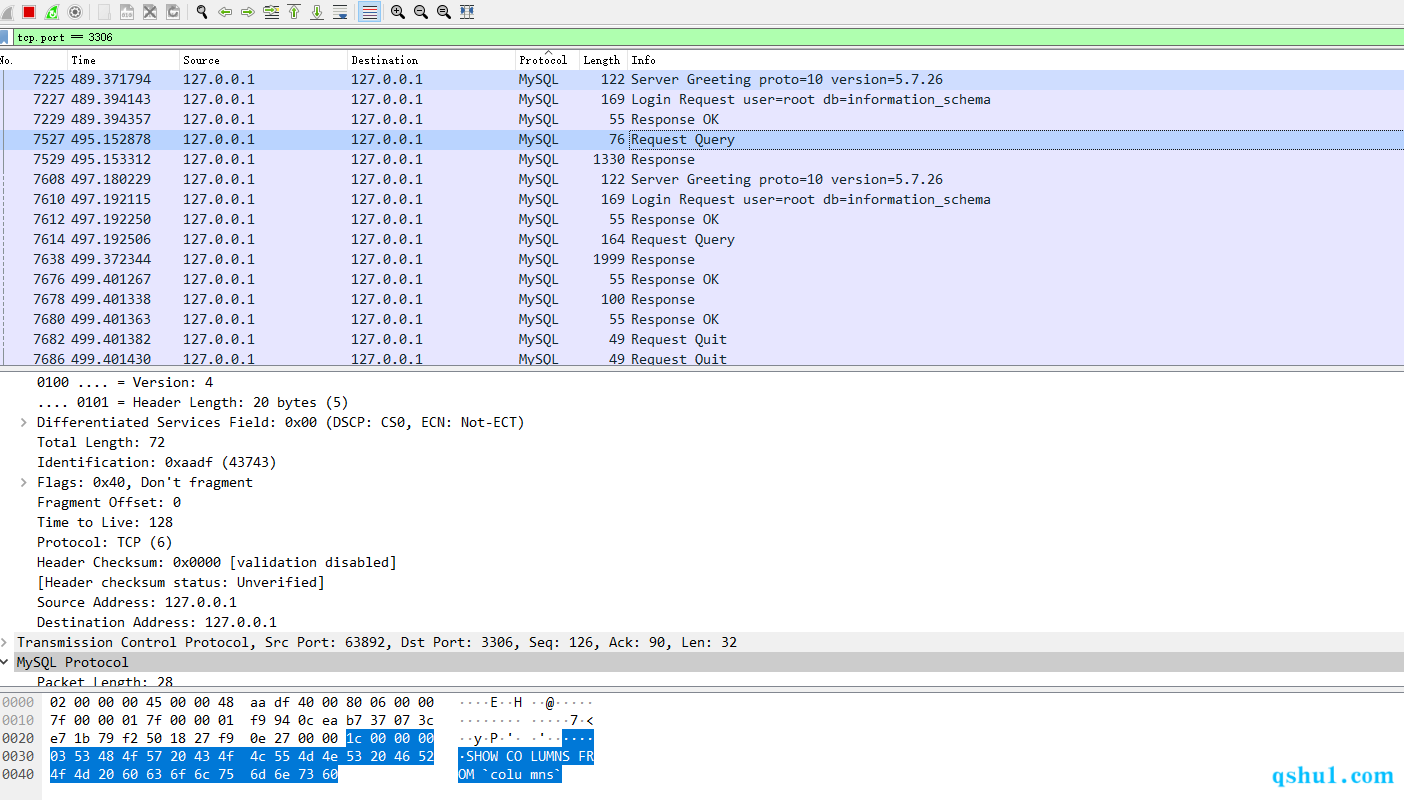
Task: Expand Flags: 0x40, Don't fragment
Action: coord(24,482)
